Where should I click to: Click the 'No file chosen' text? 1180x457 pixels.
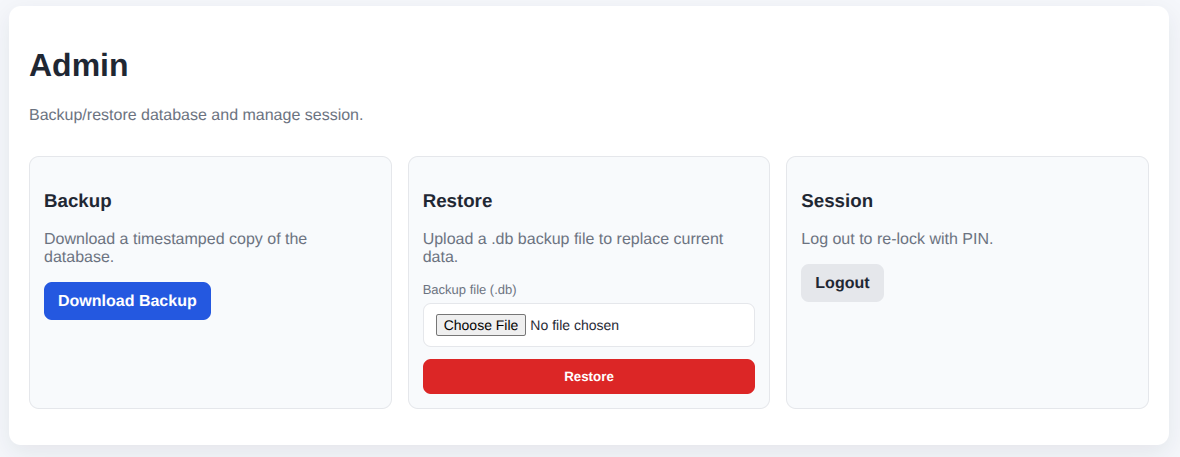pos(574,325)
